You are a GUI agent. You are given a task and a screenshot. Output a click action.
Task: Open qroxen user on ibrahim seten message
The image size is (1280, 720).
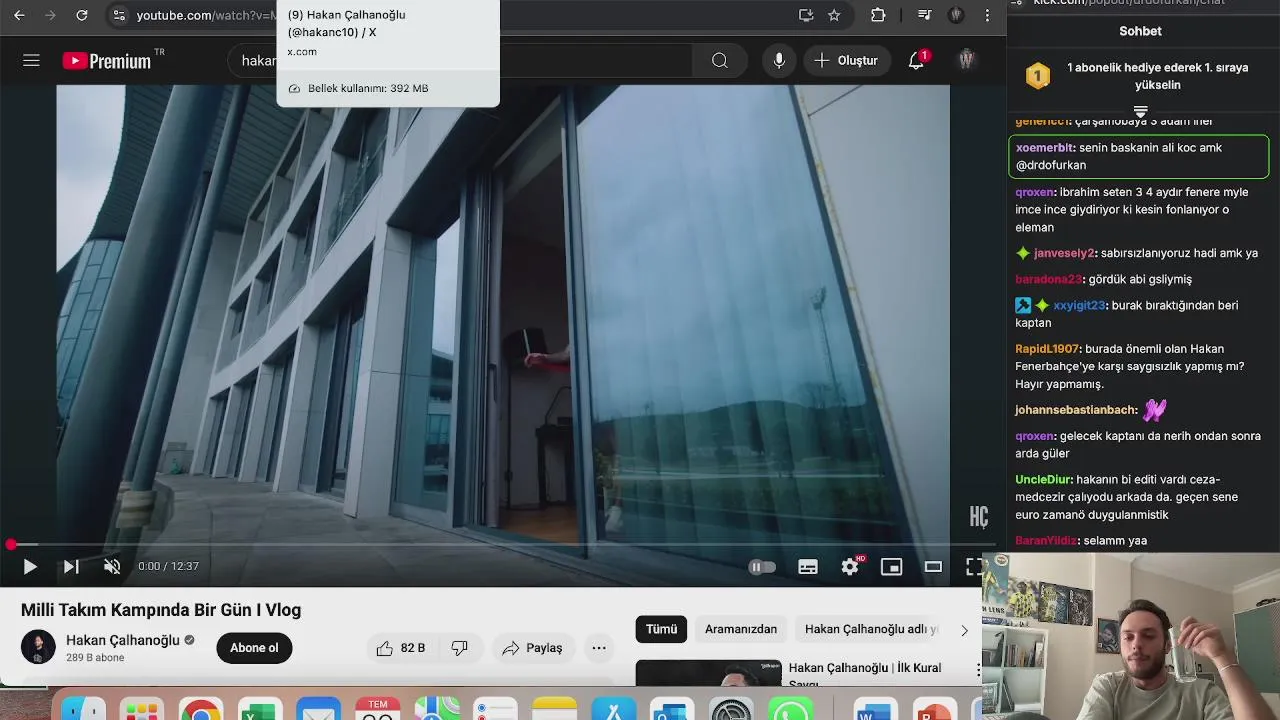pos(1035,192)
